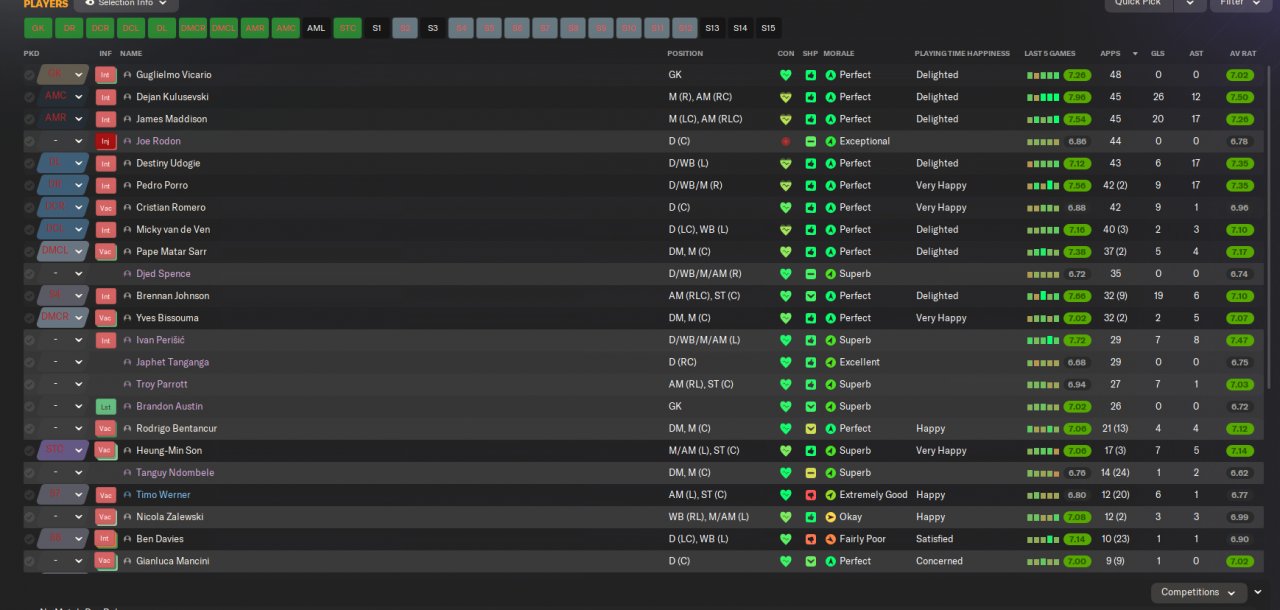The image size is (1280, 610).
Task: Click the condition heart icon for Destiny Udogie
Action: pos(785,163)
